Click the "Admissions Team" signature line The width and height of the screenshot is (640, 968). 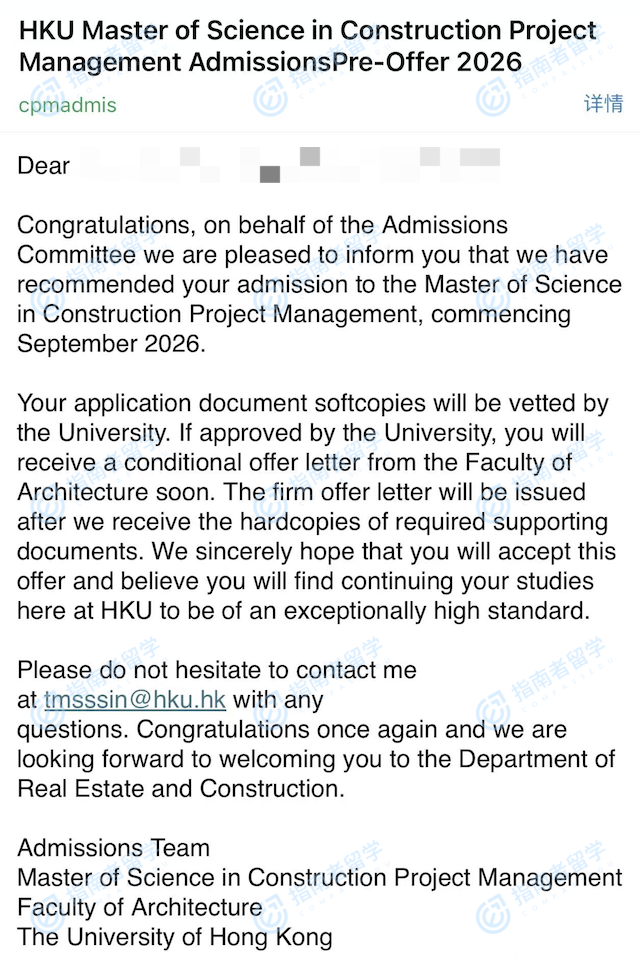[x=113, y=849]
